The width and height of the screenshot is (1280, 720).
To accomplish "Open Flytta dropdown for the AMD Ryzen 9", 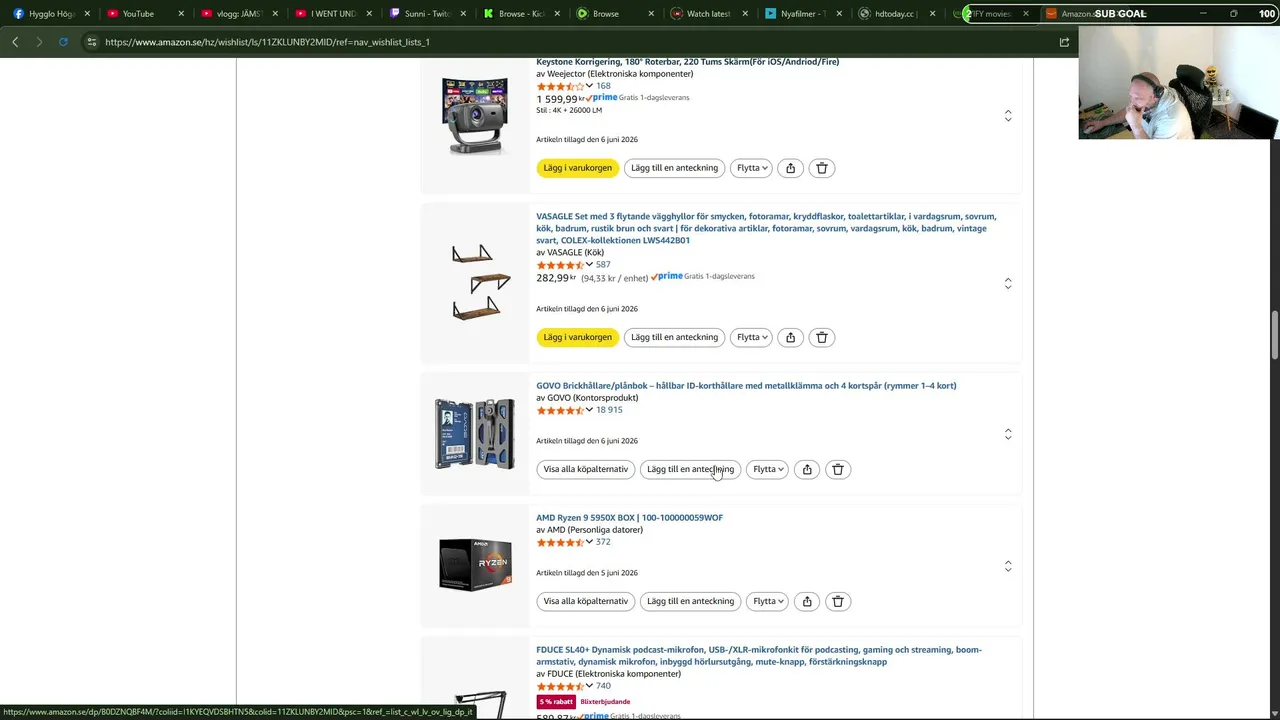I will (767, 601).
